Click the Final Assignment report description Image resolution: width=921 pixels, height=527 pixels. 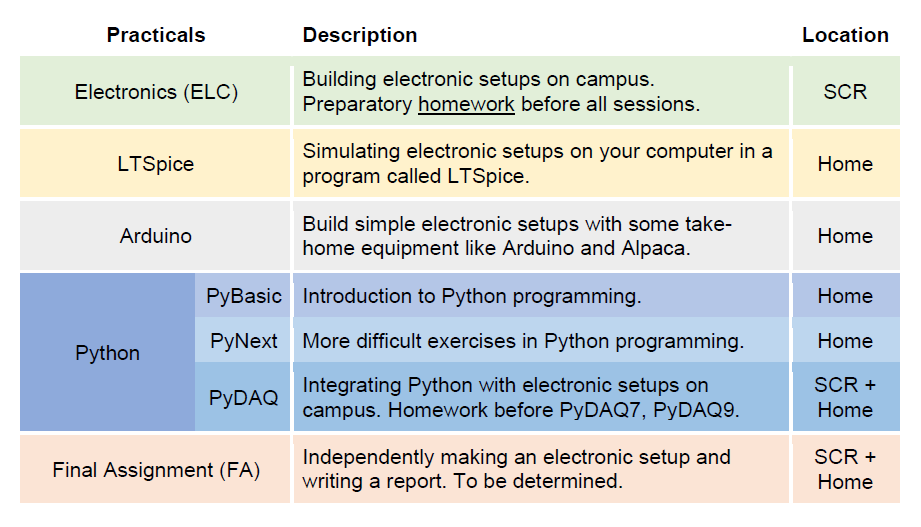click(x=516, y=469)
